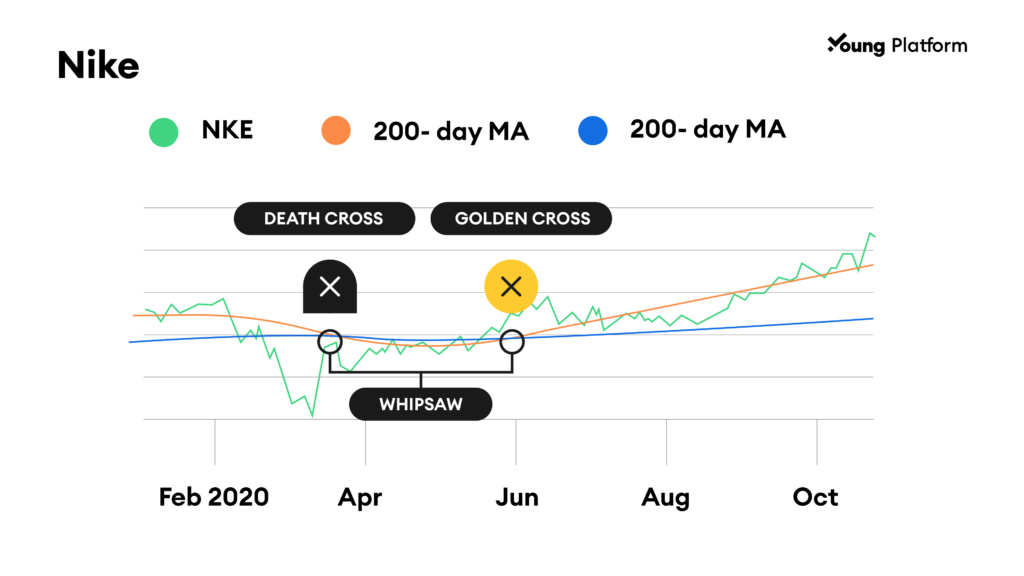Select the green NKE legend dot
Screen dimensions: 1024x576
click(x=163, y=132)
